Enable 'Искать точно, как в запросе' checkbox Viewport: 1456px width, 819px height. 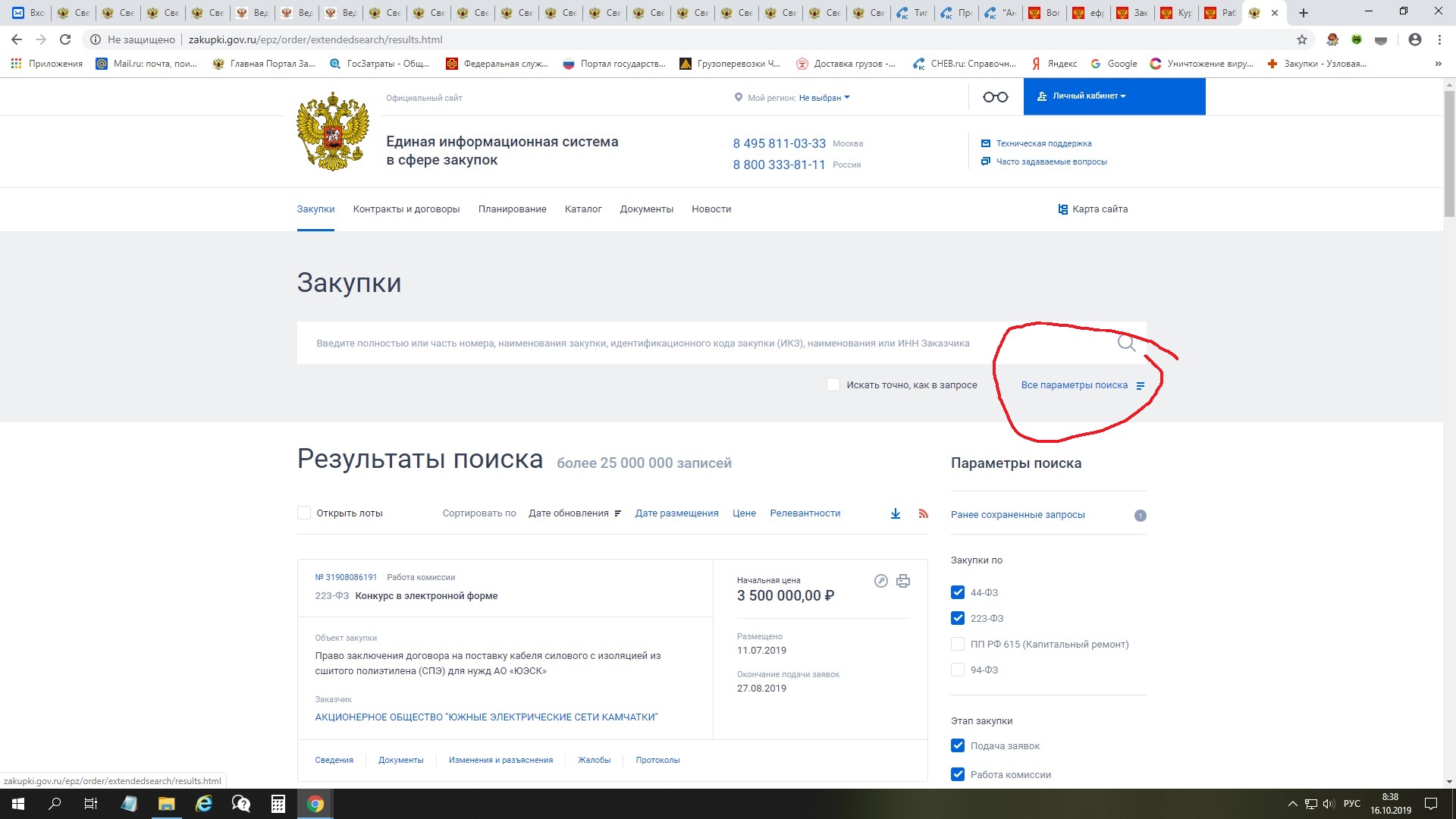(833, 385)
